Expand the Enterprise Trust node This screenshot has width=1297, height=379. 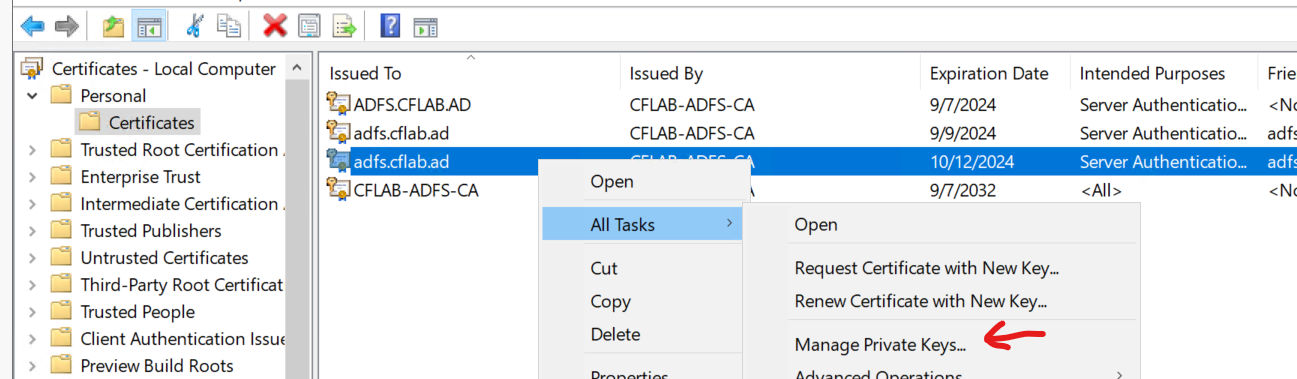[x=33, y=177]
